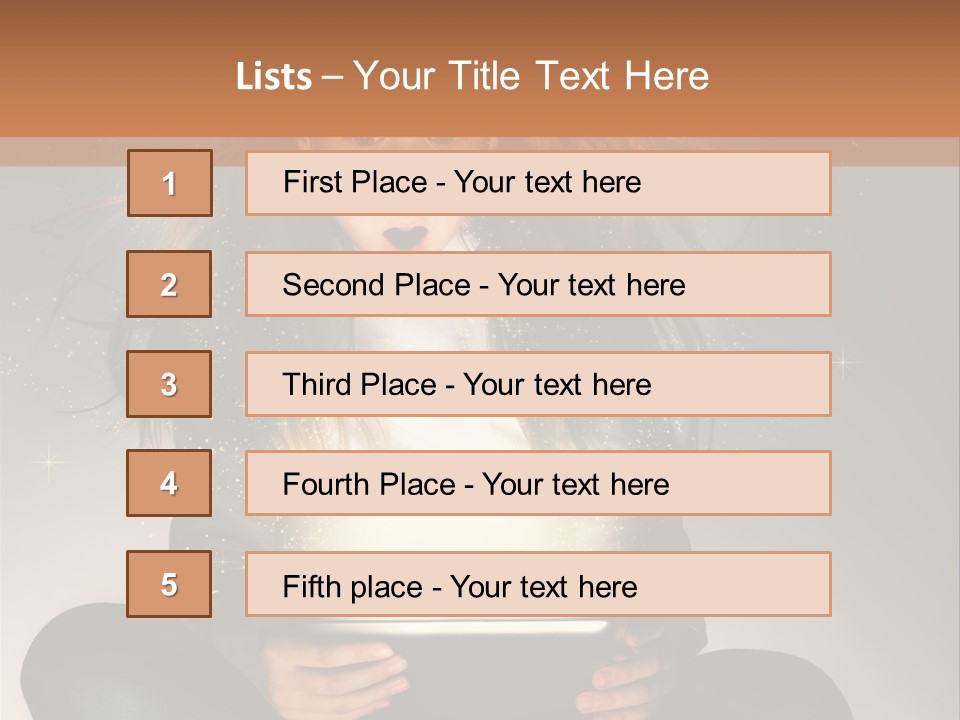The height and width of the screenshot is (720, 960).
Task: Click the "Your Title Text Here" title text
Action: click(x=531, y=76)
